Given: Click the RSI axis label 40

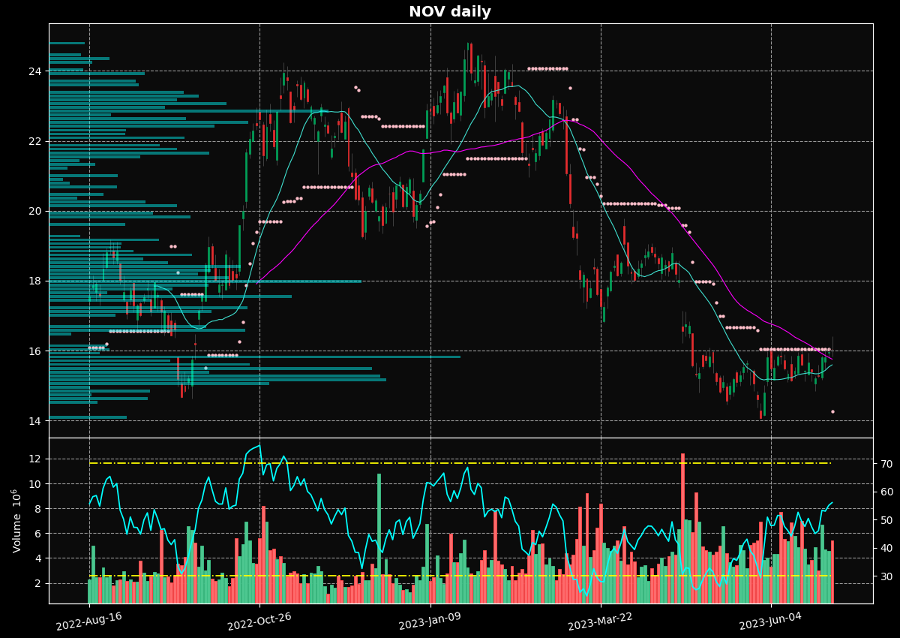Looking at the screenshot, I should (x=886, y=548).
